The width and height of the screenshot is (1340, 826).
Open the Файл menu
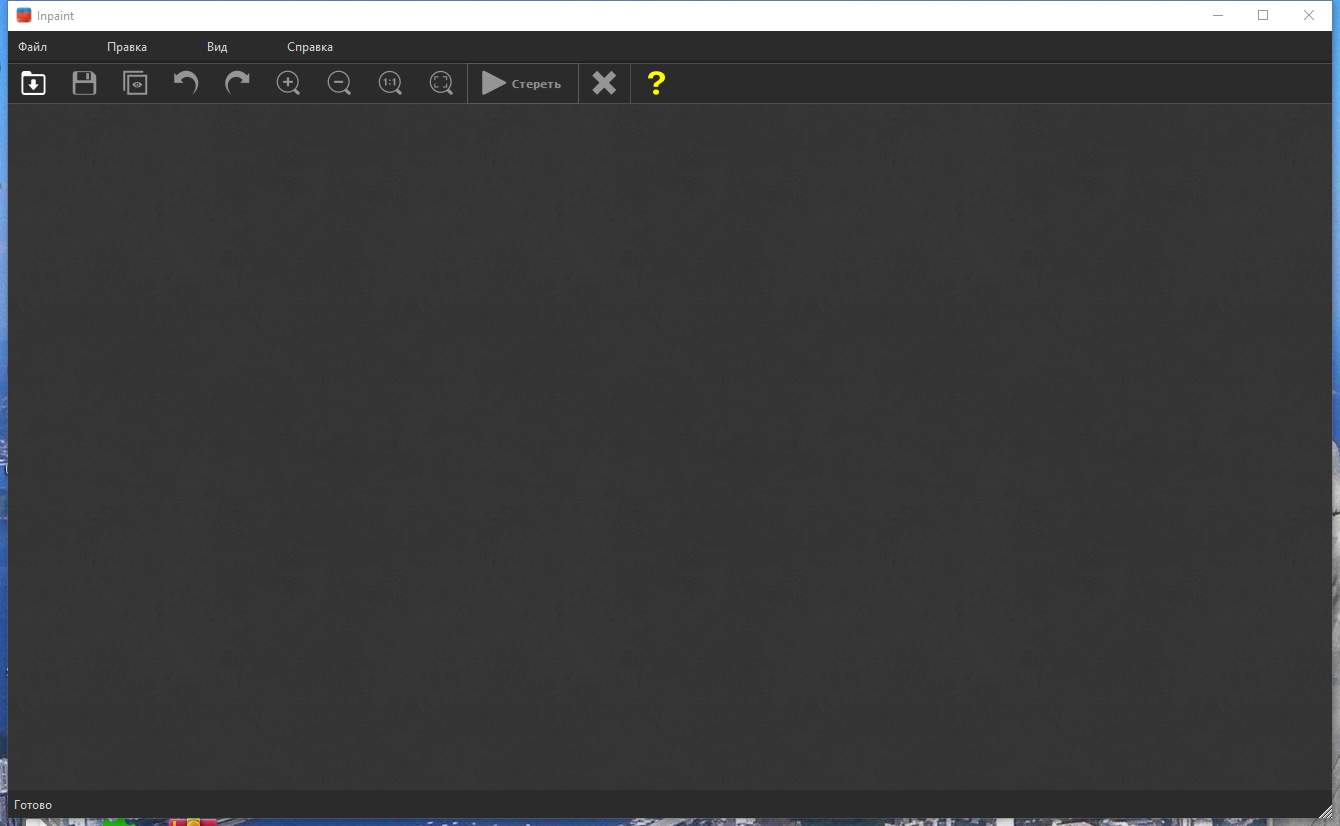[x=32, y=47]
